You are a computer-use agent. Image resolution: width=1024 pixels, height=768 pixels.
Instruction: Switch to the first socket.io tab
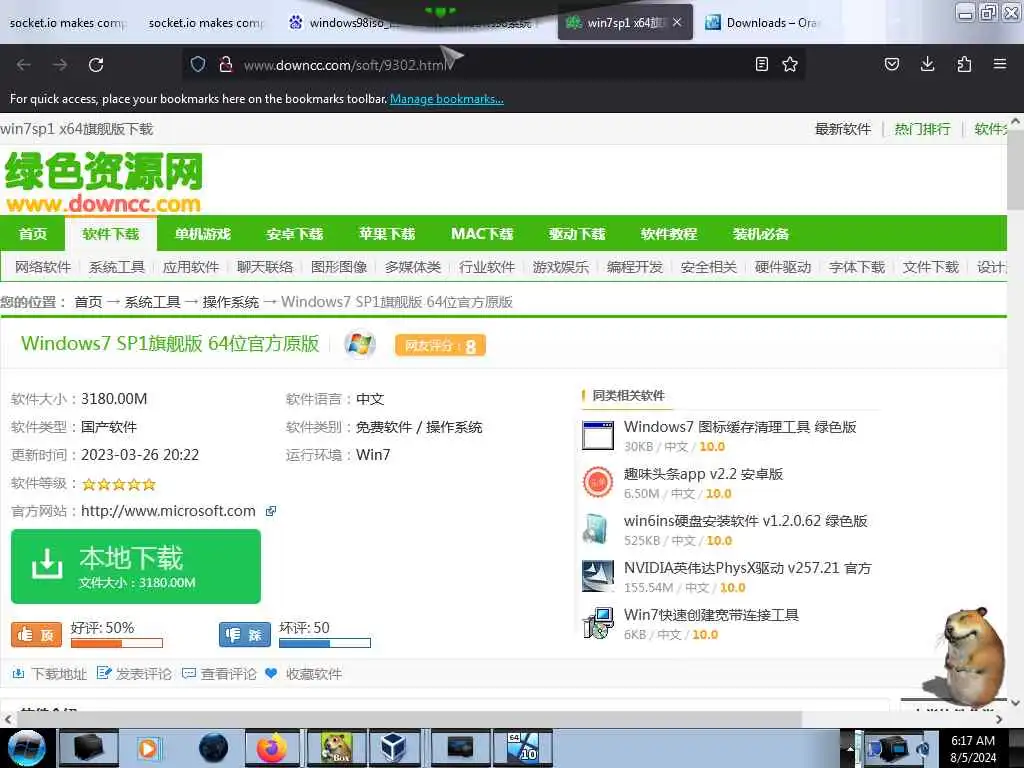67,23
